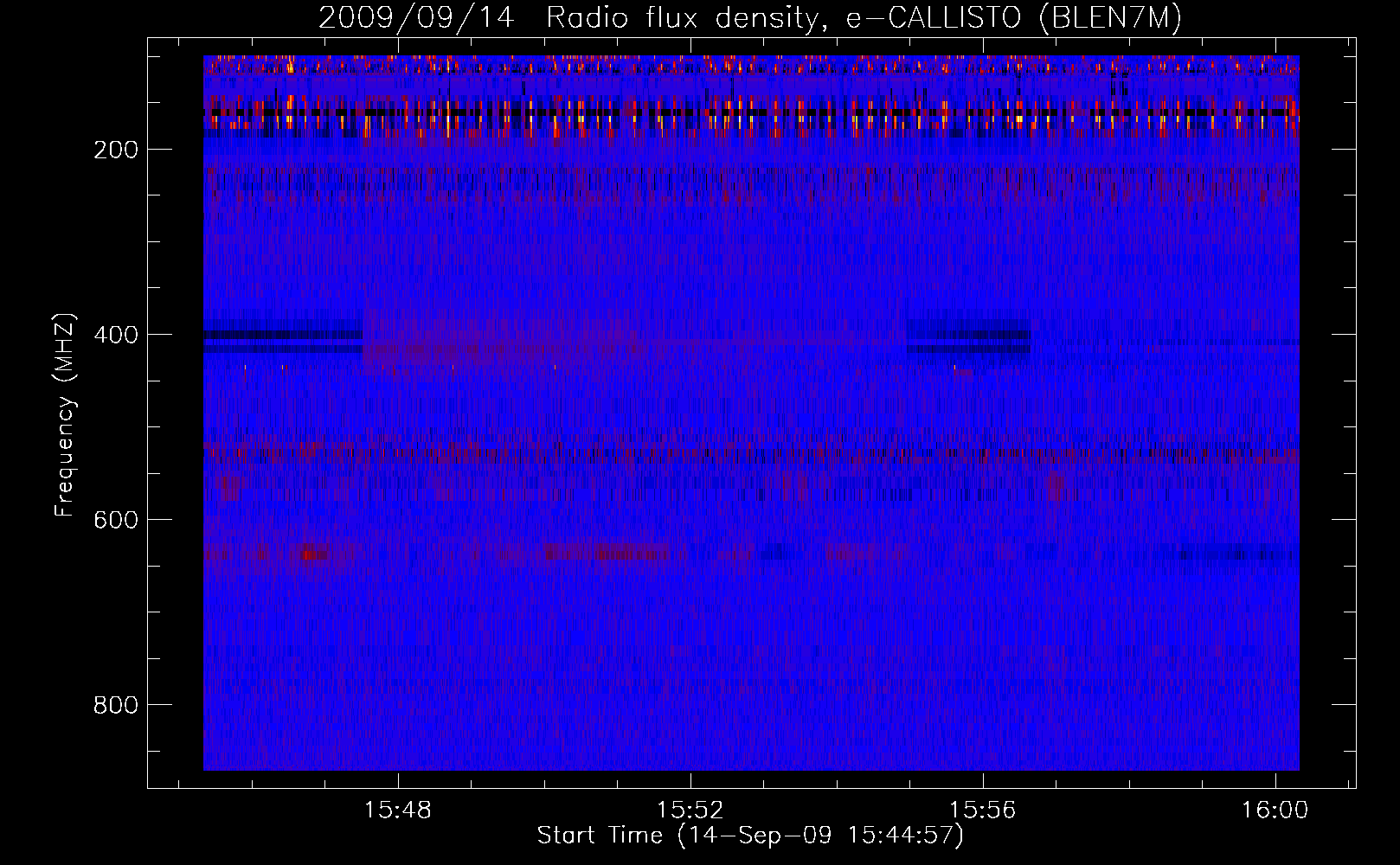Select the 'Frequency (MHZ)' y-axis label

[x=65, y=414]
